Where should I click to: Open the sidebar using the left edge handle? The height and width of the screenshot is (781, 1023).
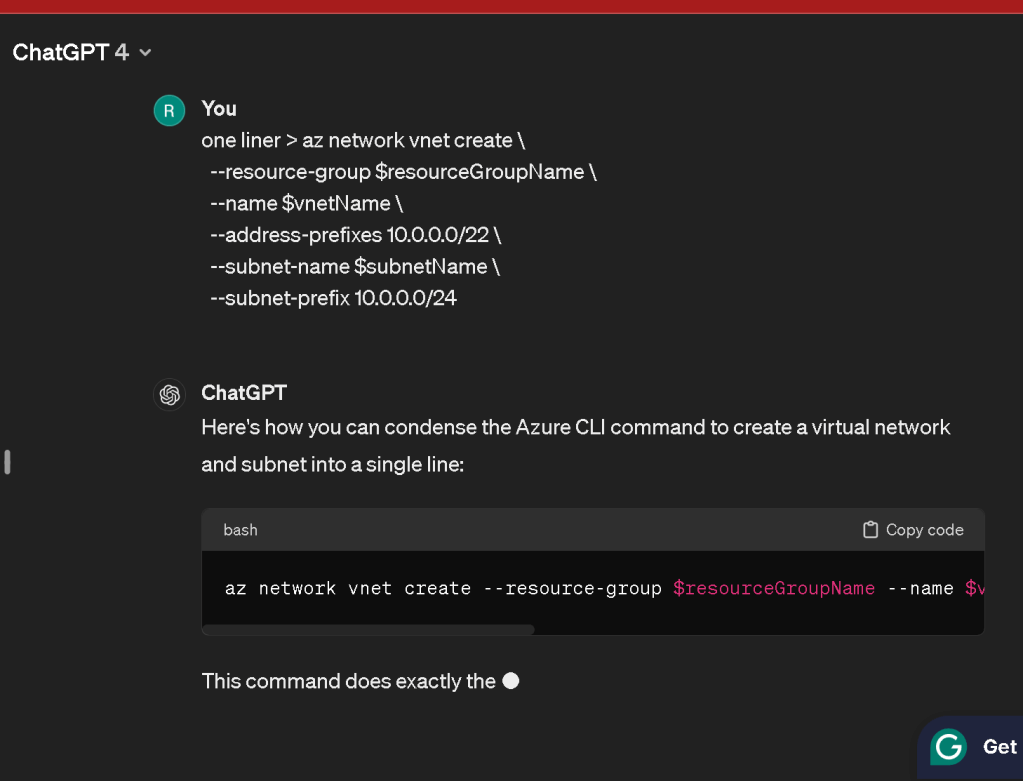tap(7, 462)
